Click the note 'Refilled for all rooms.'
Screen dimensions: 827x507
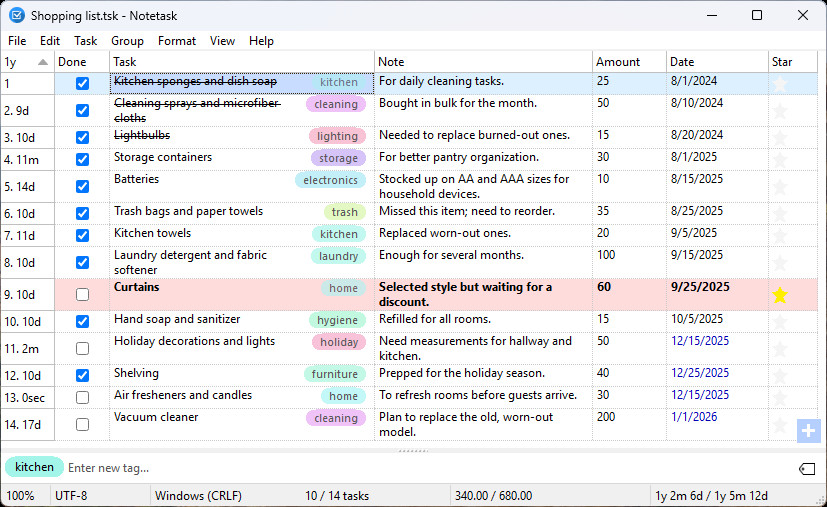(435, 320)
